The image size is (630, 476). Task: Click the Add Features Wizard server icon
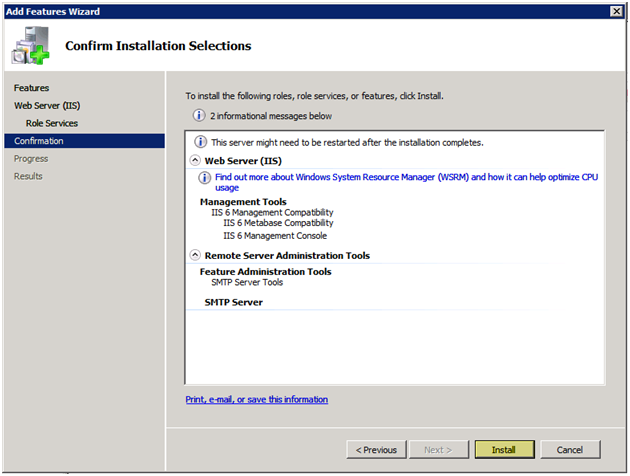point(31,45)
